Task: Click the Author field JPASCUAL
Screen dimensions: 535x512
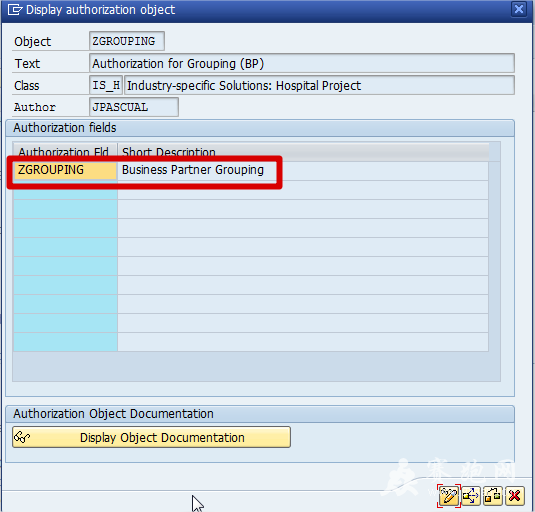Action: (134, 107)
